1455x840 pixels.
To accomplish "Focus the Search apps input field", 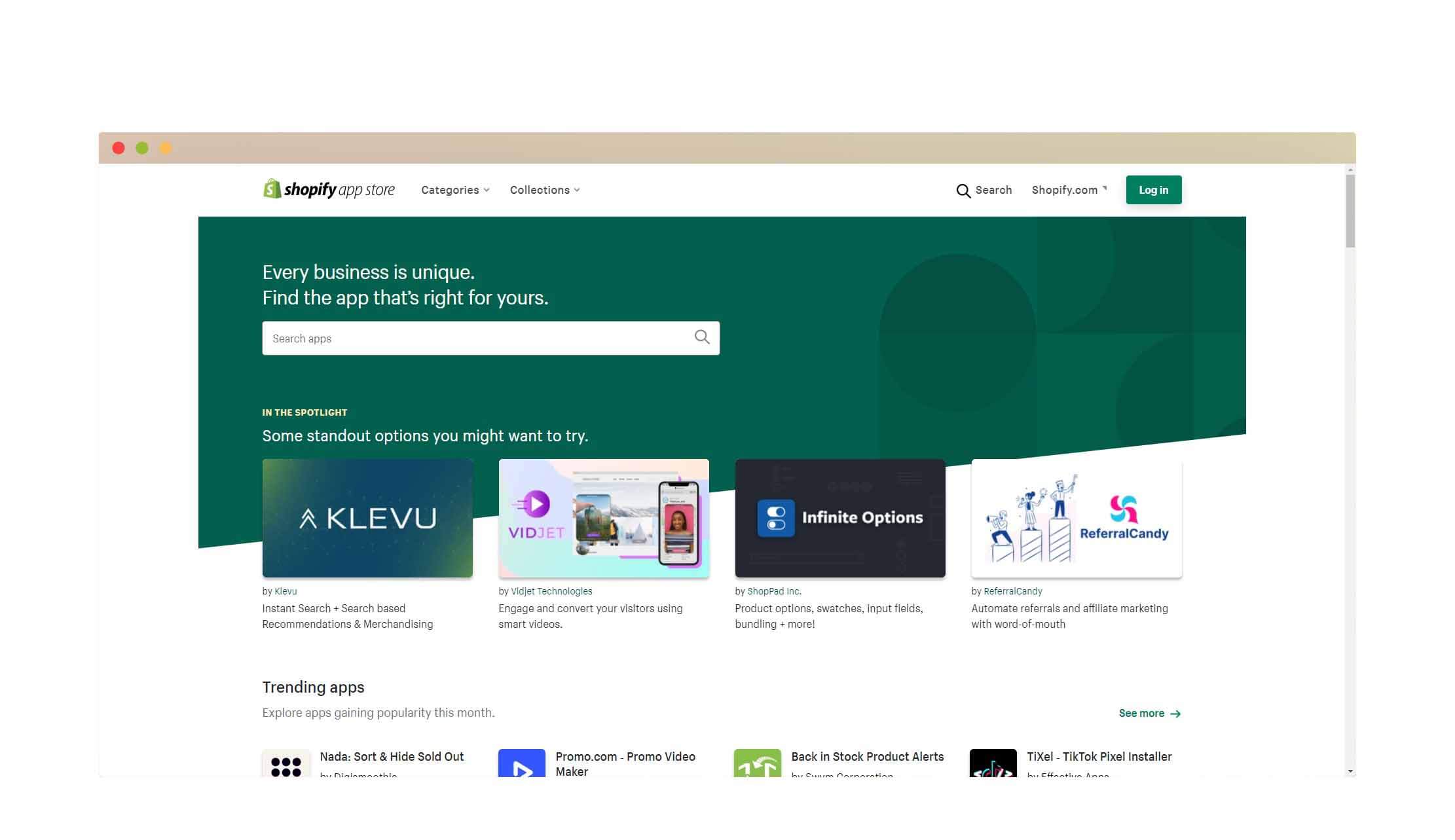I will click(x=491, y=338).
